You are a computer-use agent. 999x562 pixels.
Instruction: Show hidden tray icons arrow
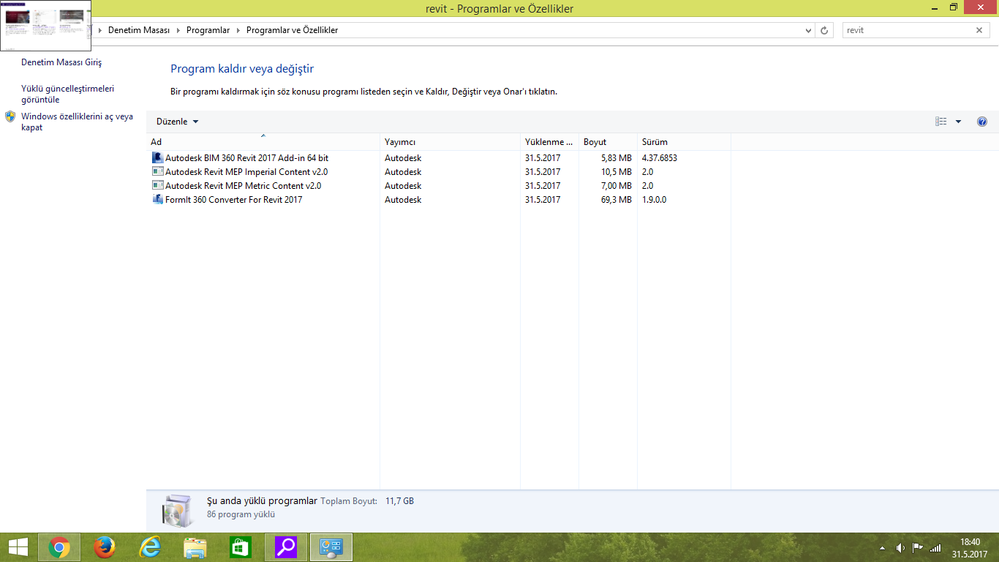click(x=882, y=548)
